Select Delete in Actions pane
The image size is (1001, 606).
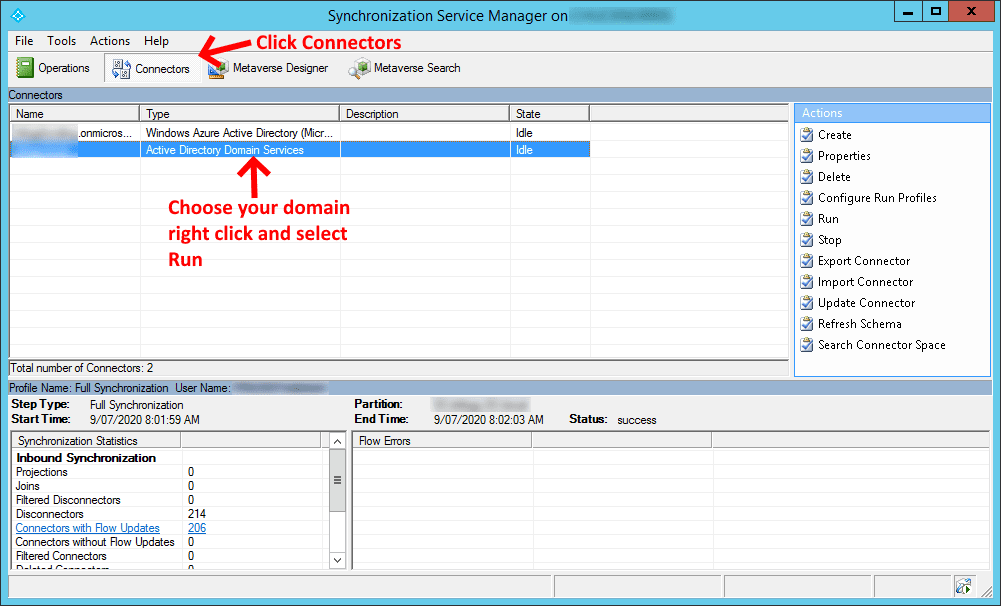(x=834, y=177)
